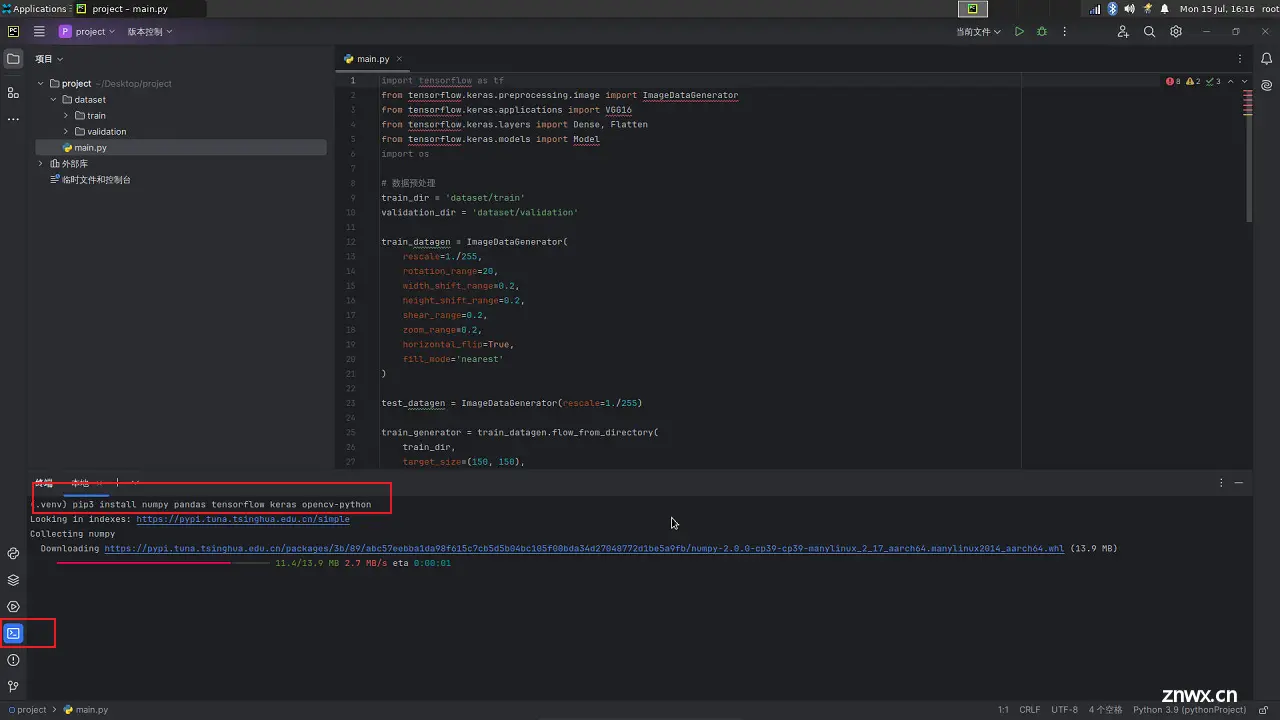1280x720 pixels.
Task: Click main.py breadcrumb in status bar
Action: click(86, 710)
